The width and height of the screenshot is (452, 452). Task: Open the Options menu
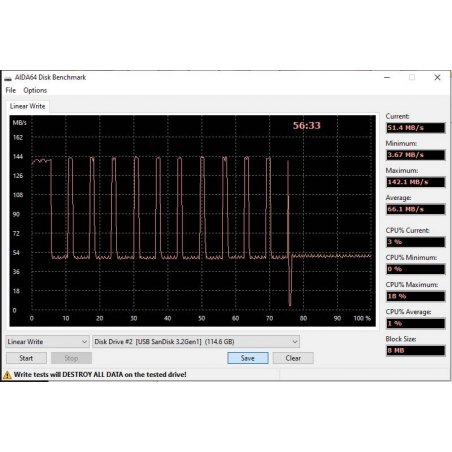pyautogui.click(x=35, y=90)
